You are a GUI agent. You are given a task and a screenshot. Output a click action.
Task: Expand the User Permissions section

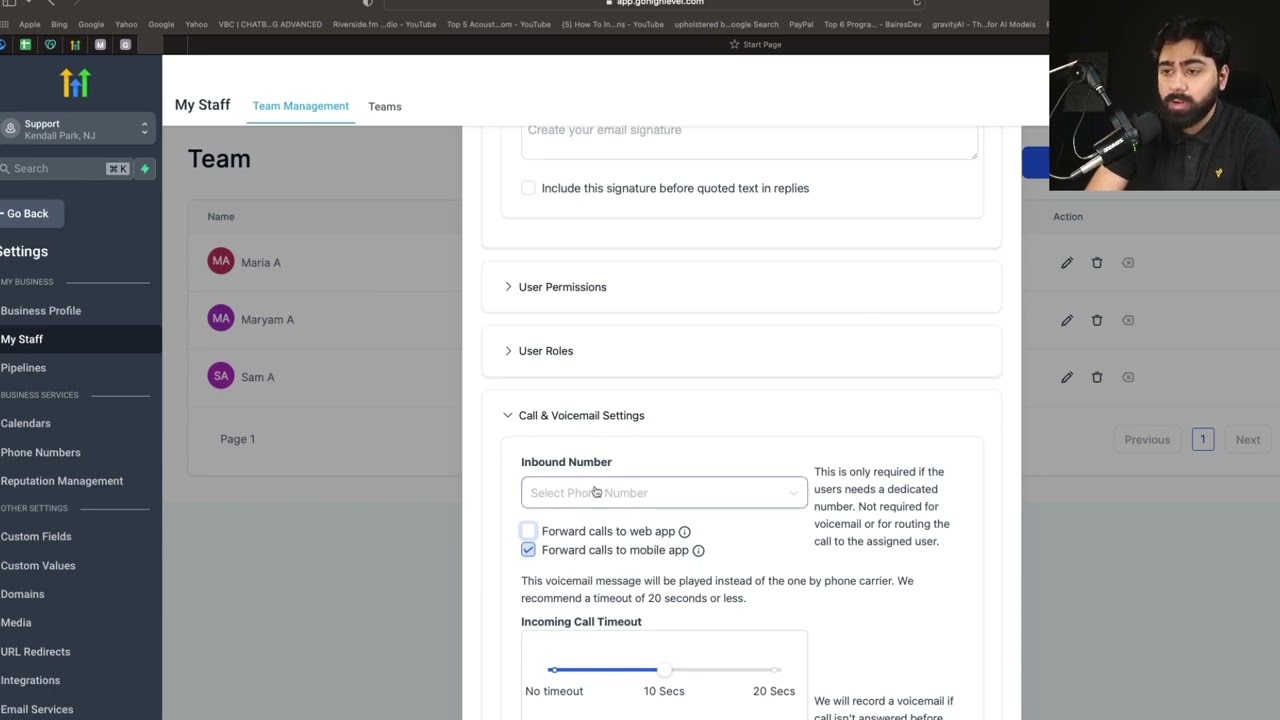[x=741, y=287]
